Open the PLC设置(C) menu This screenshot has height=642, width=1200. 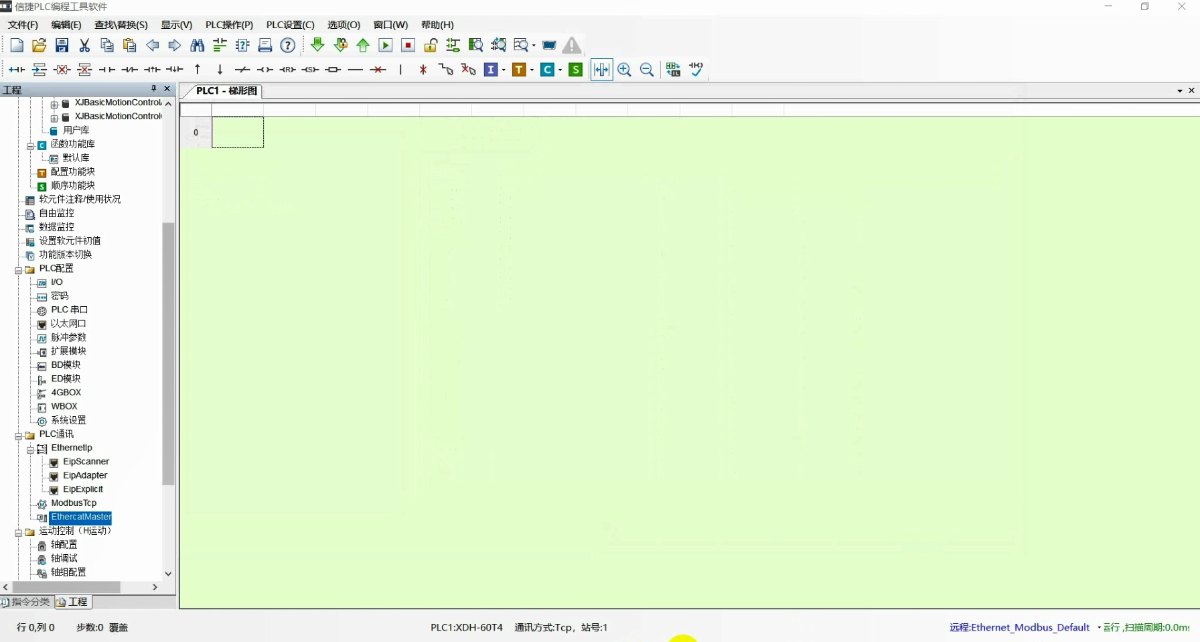[290, 25]
